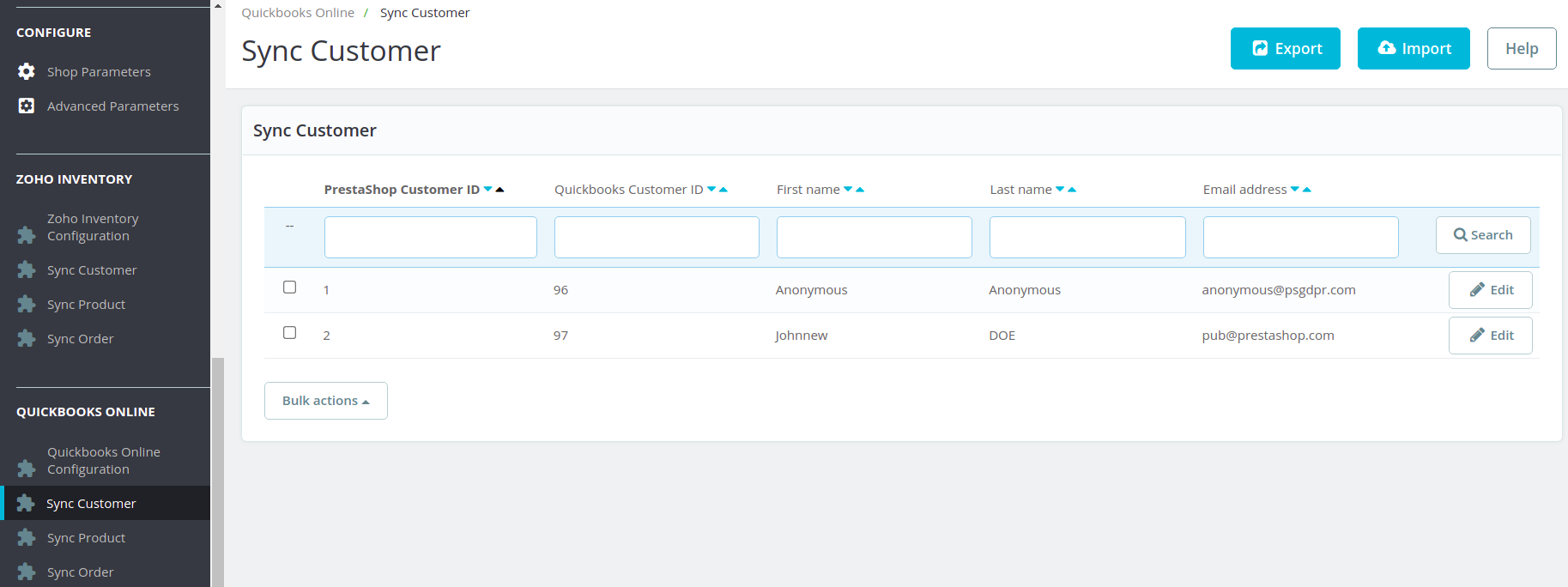Image resolution: width=1568 pixels, height=587 pixels.
Task: Sort First name ascending arrow
Action: pyautogui.click(x=860, y=190)
